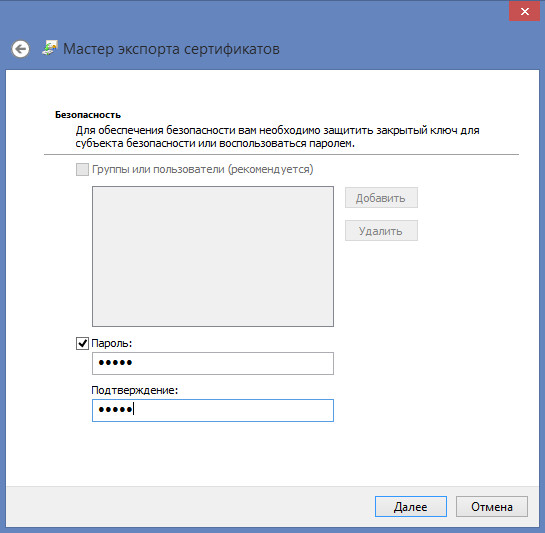Click the Безопасность heading text
Image resolution: width=545 pixels, height=533 pixels.
click(88, 115)
